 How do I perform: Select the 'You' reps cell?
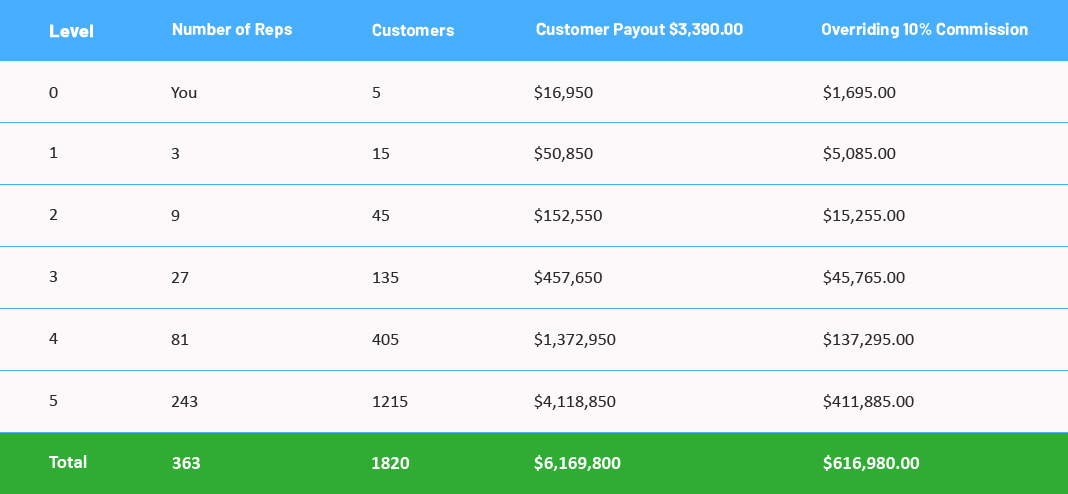point(184,92)
